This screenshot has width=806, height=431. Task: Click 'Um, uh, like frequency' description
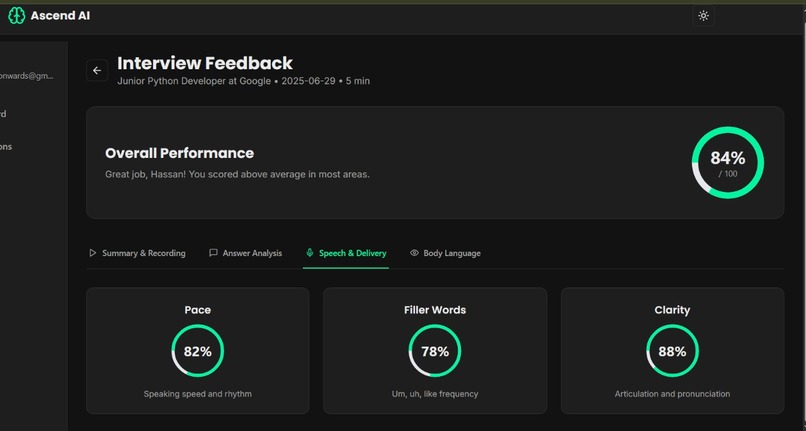[435, 394]
